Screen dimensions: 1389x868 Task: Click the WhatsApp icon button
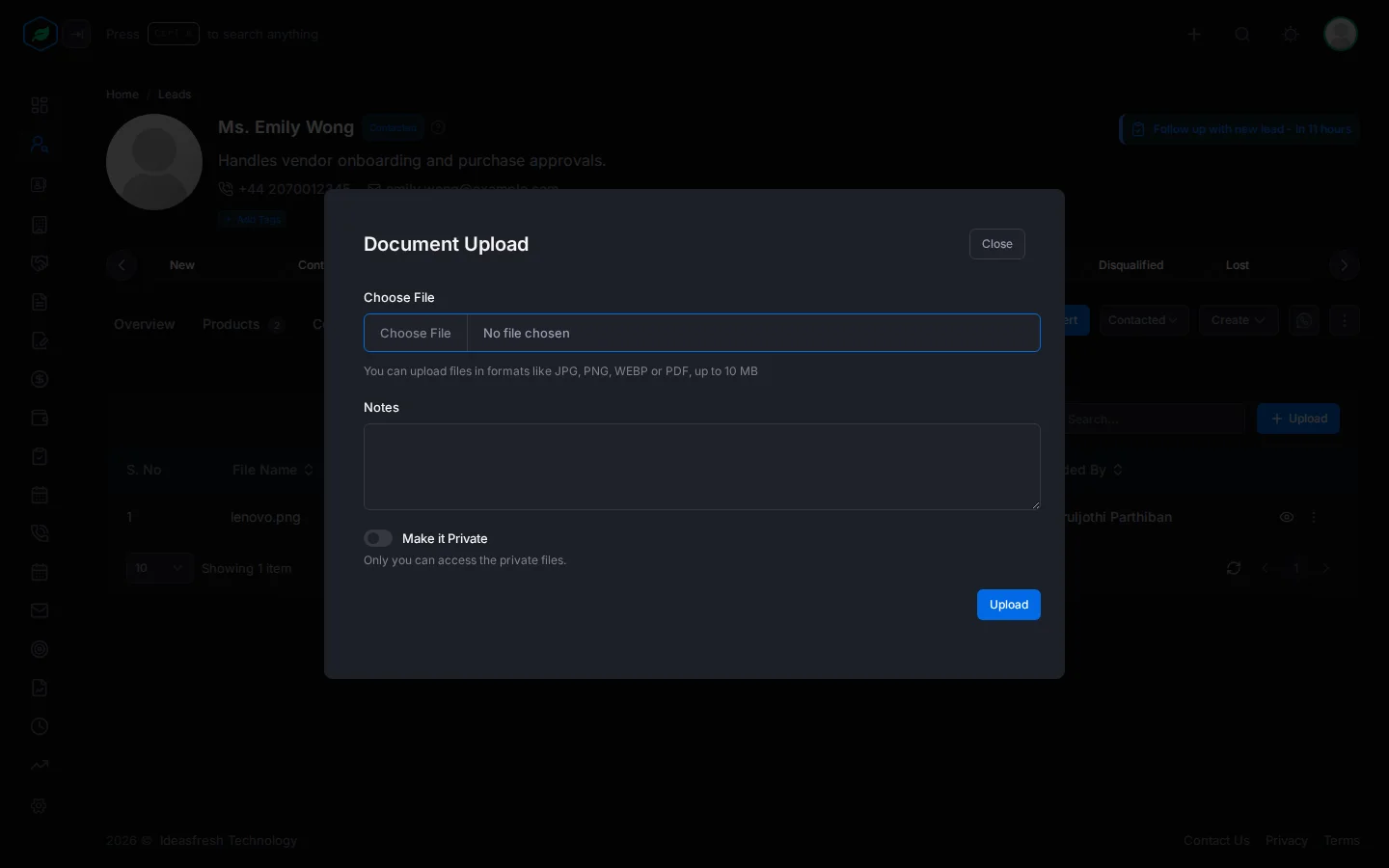click(1304, 320)
